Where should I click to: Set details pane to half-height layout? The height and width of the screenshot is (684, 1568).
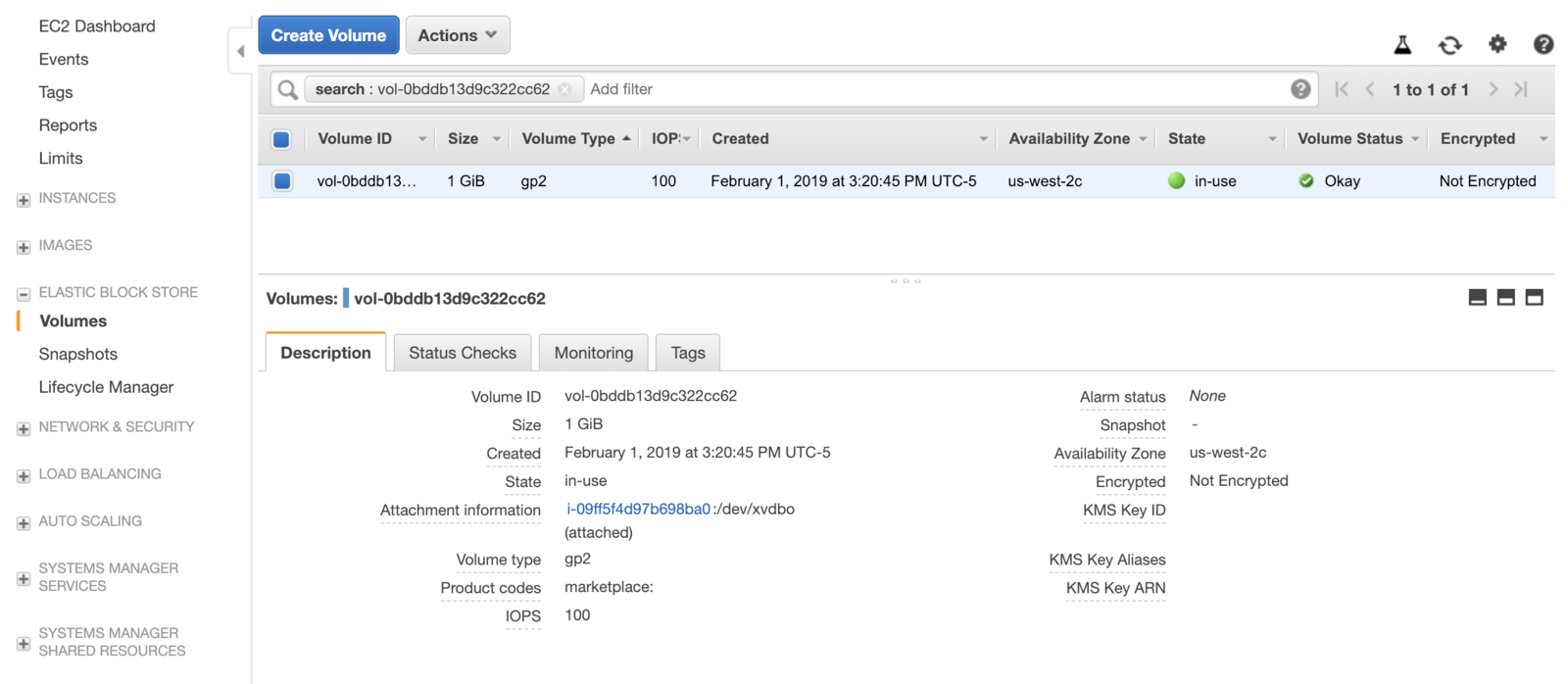pyautogui.click(x=1506, y=298)
